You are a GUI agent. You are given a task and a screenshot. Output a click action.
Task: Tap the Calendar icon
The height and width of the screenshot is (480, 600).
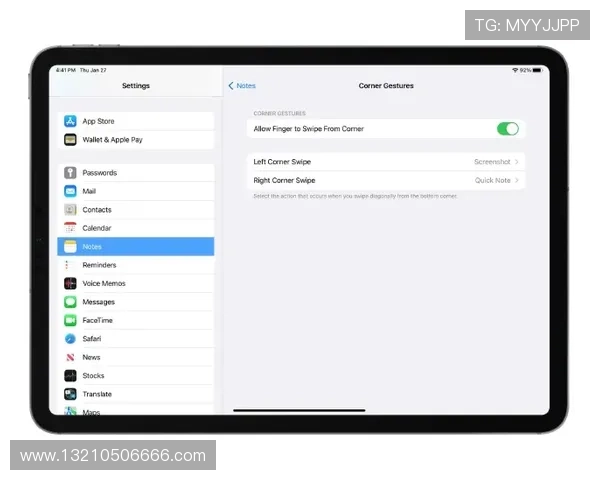click(x=70, y=228)
